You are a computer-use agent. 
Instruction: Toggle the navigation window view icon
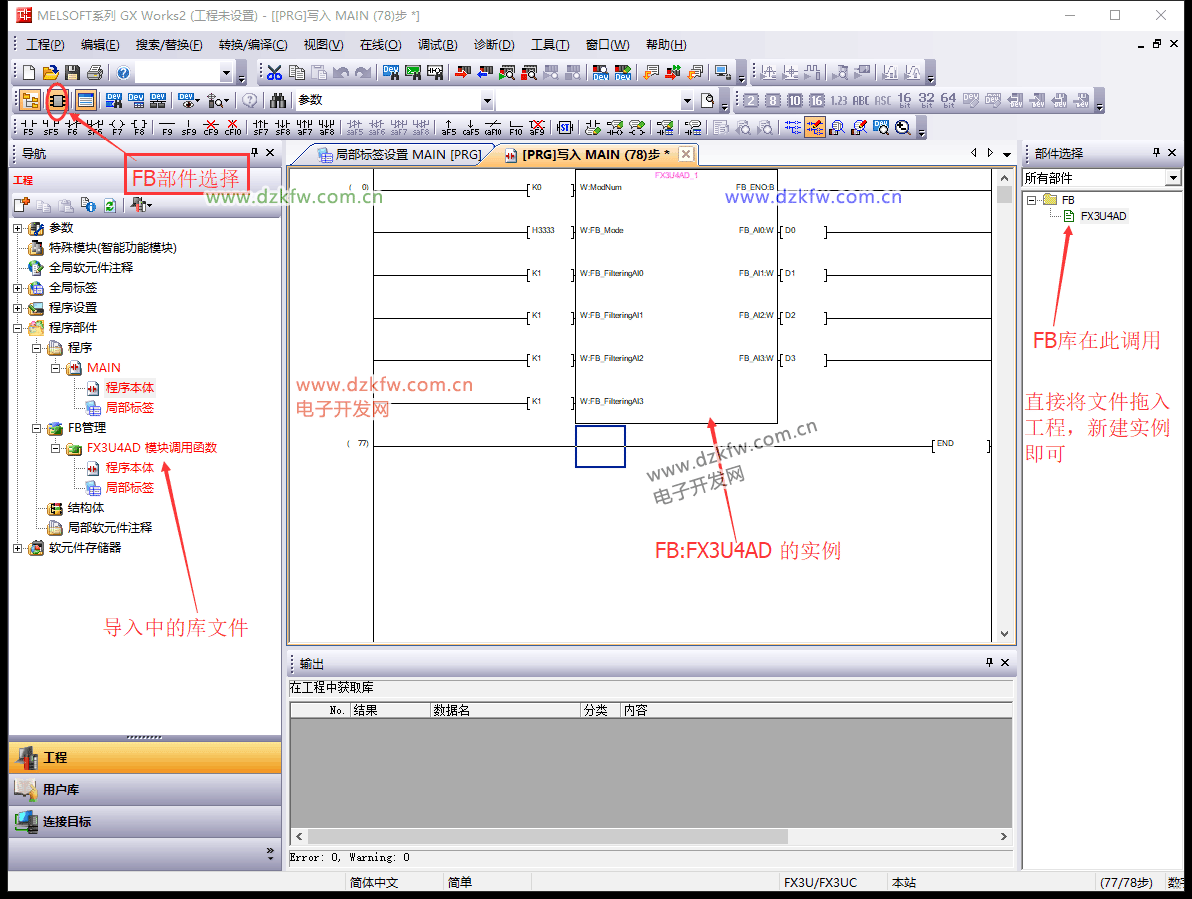[x=29, y=101]
